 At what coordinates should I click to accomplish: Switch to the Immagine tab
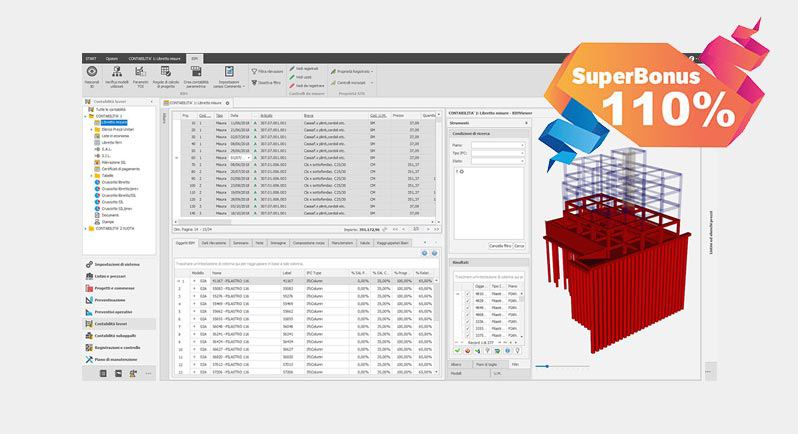[278, 243]
